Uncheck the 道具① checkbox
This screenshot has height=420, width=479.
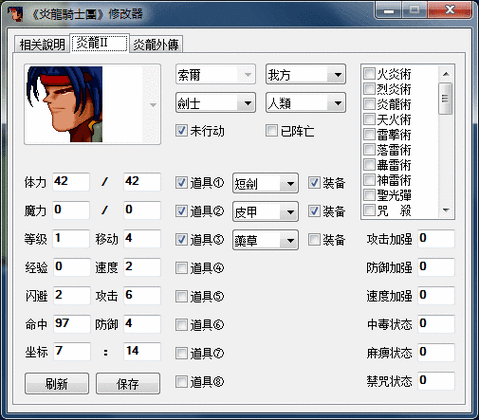click(182, 182)
